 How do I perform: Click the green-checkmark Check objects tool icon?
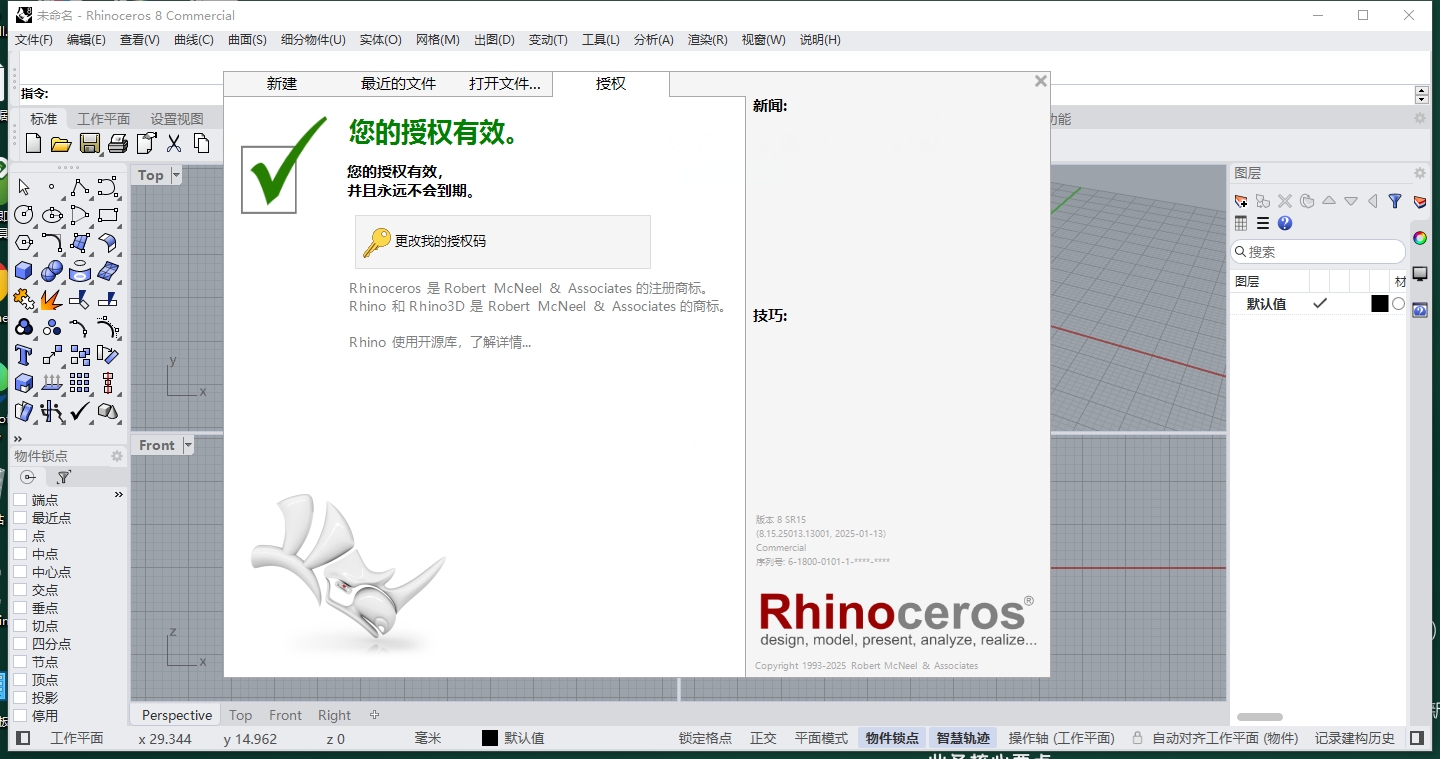[x=80, y=411]
